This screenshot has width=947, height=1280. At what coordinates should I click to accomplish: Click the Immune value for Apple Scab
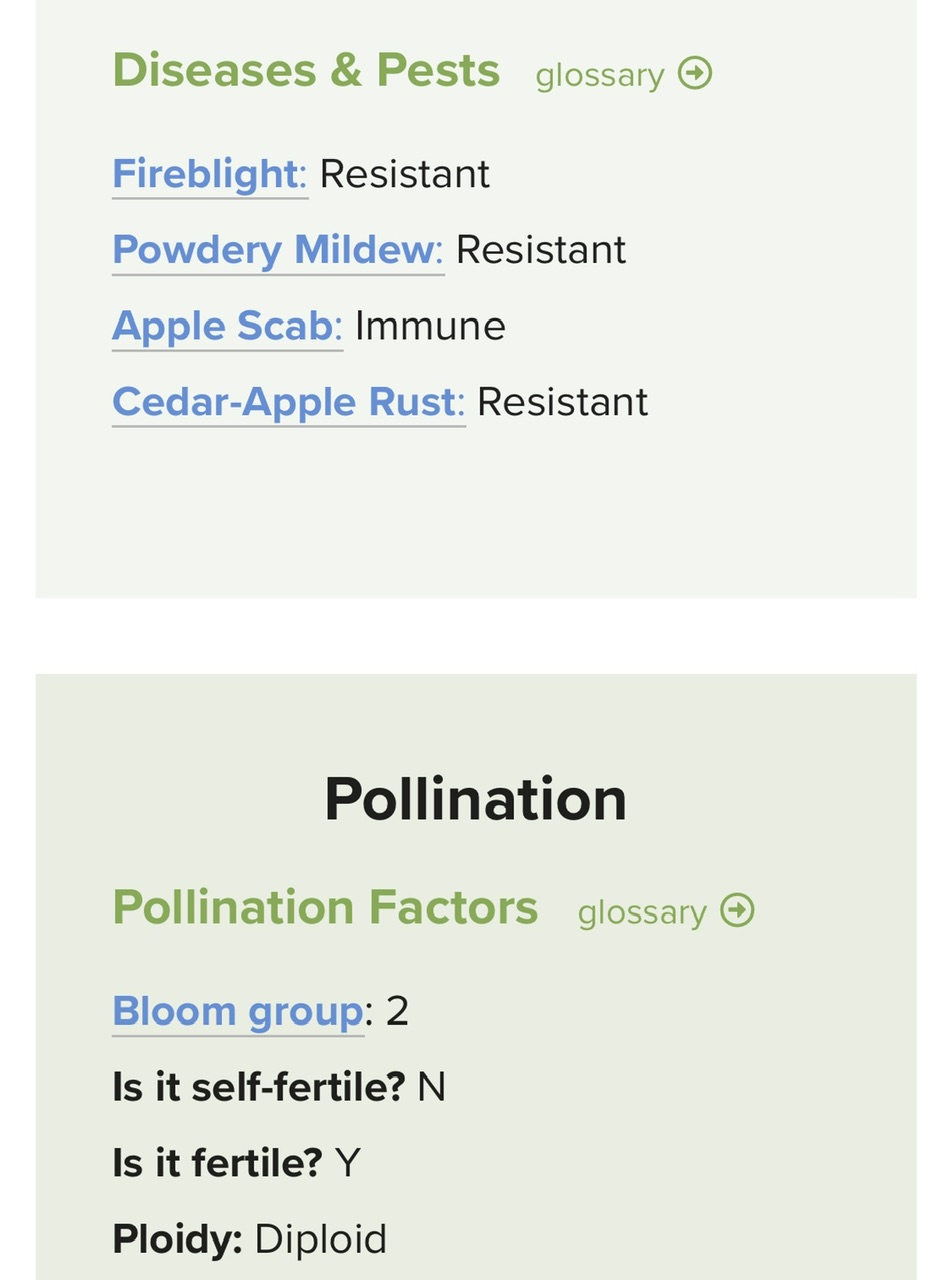click(x=430, y=326)
